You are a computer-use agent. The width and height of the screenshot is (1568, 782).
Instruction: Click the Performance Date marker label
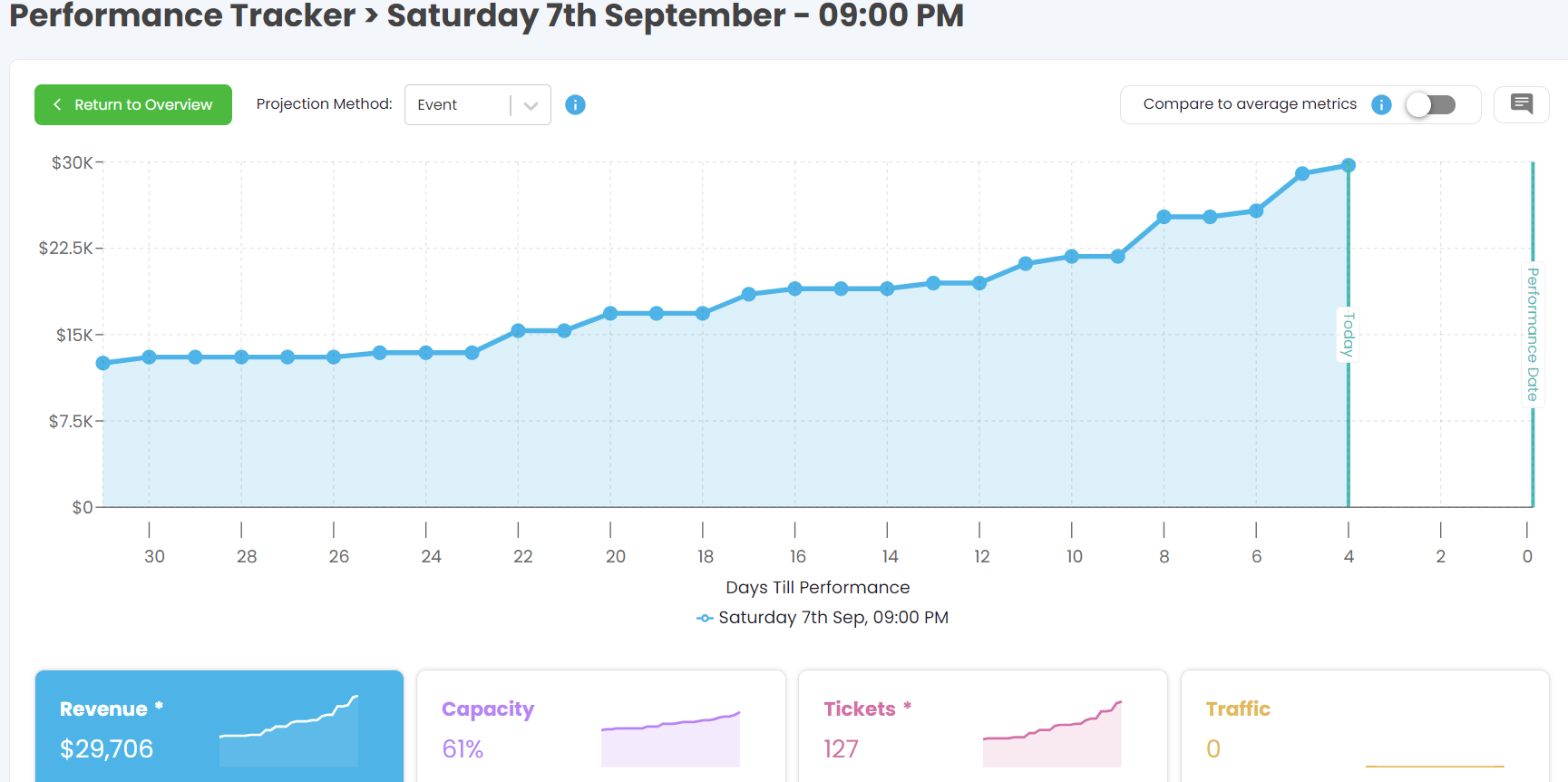[x=1533, y=335]
